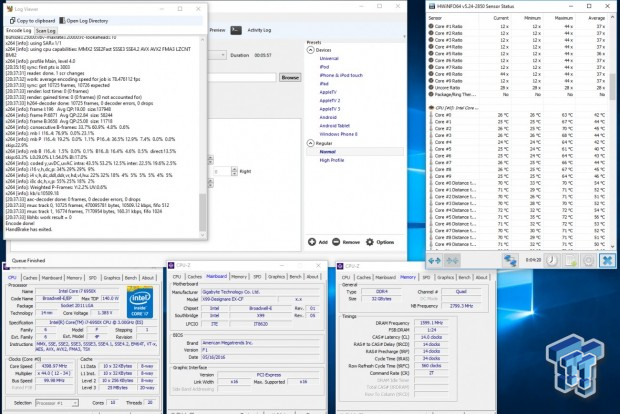
Task: Select the High Profile preset
Action: [332, 160]
